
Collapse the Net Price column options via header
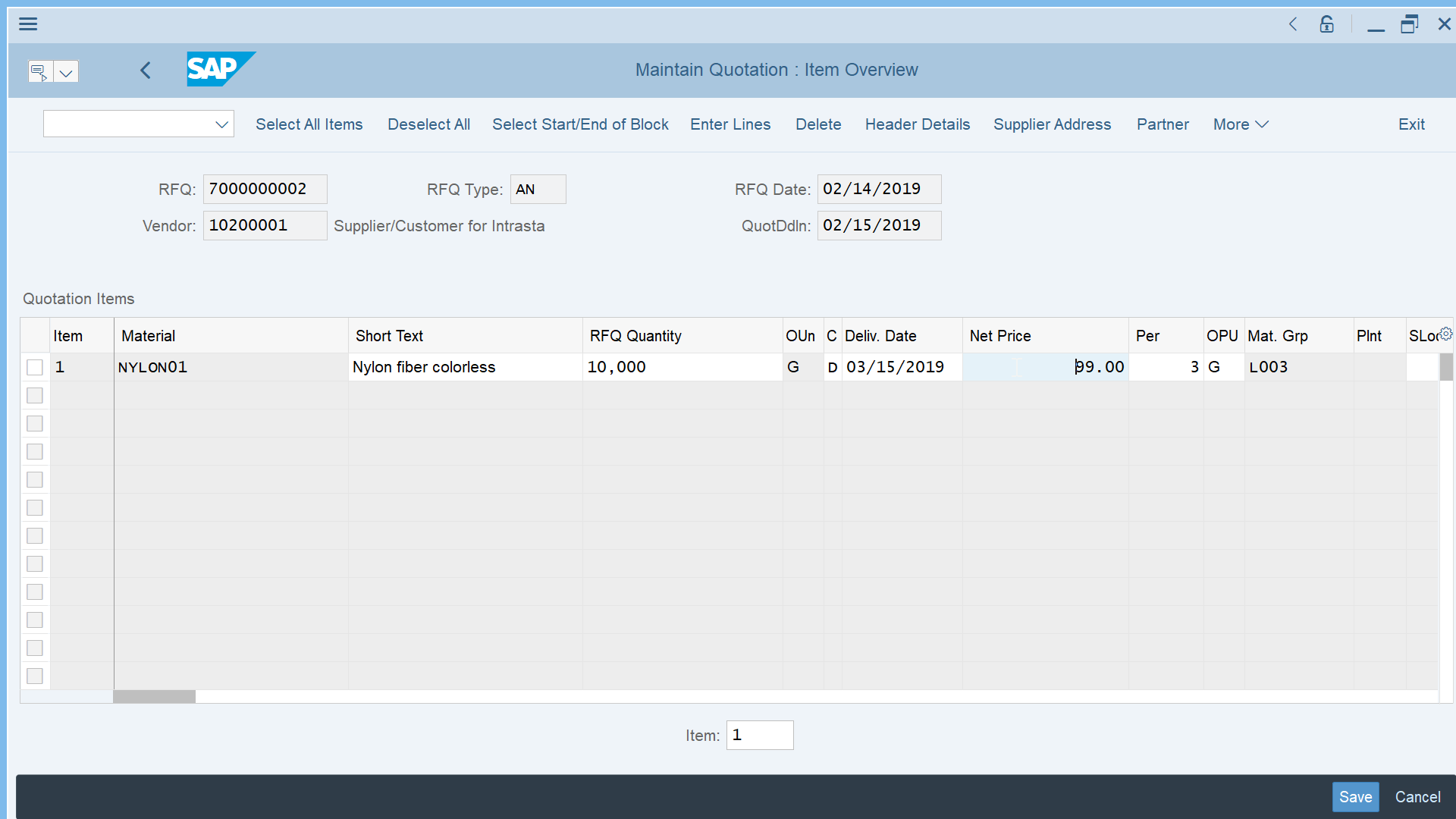pyautogui.click(x=1000, y=335)
